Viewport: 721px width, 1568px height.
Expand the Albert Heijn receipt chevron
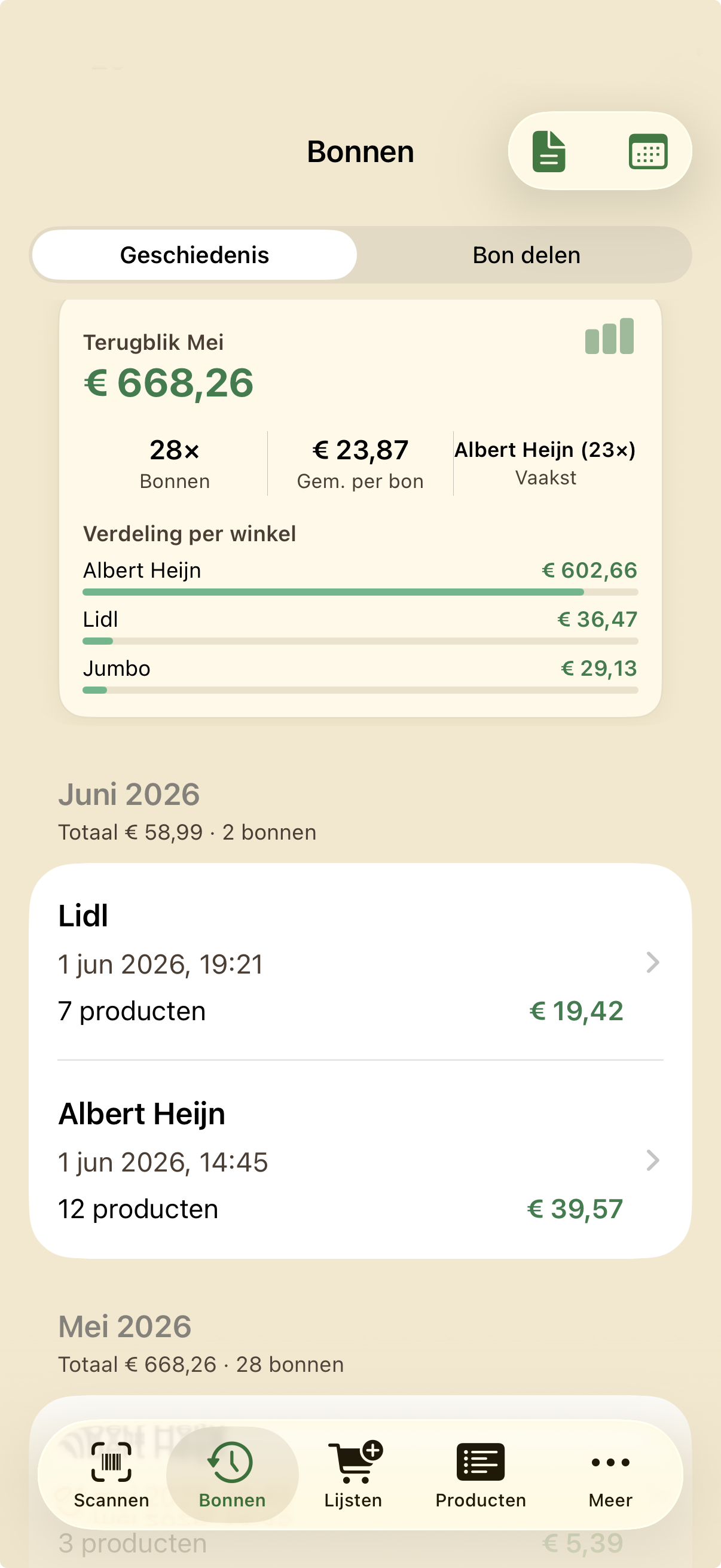[x=653, y=1160]
